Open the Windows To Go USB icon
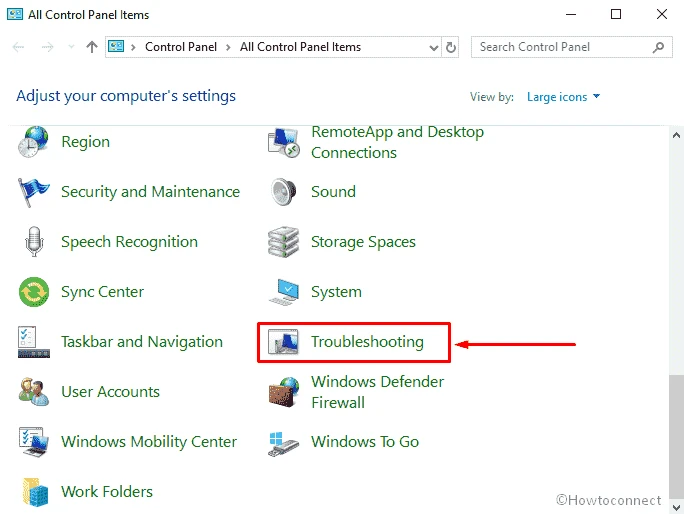Image resolution: width=684 pixels, height=514 pixels. coord(284,443)
